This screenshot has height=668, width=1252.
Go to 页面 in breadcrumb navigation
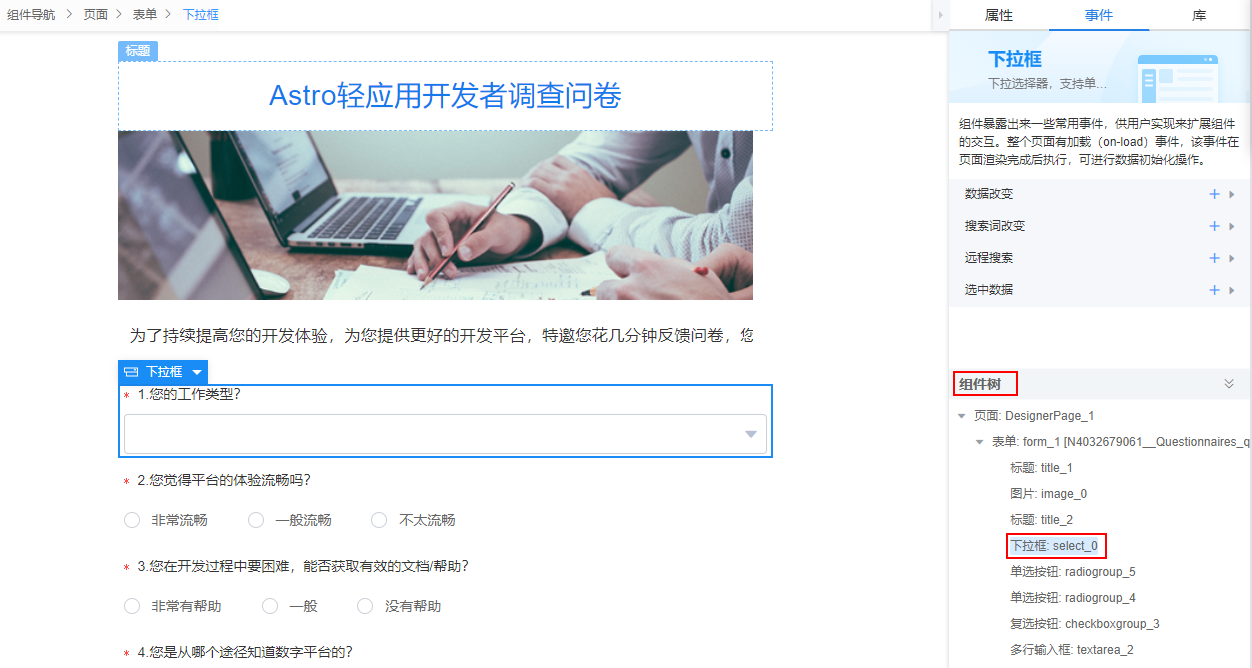click(96, 15)
